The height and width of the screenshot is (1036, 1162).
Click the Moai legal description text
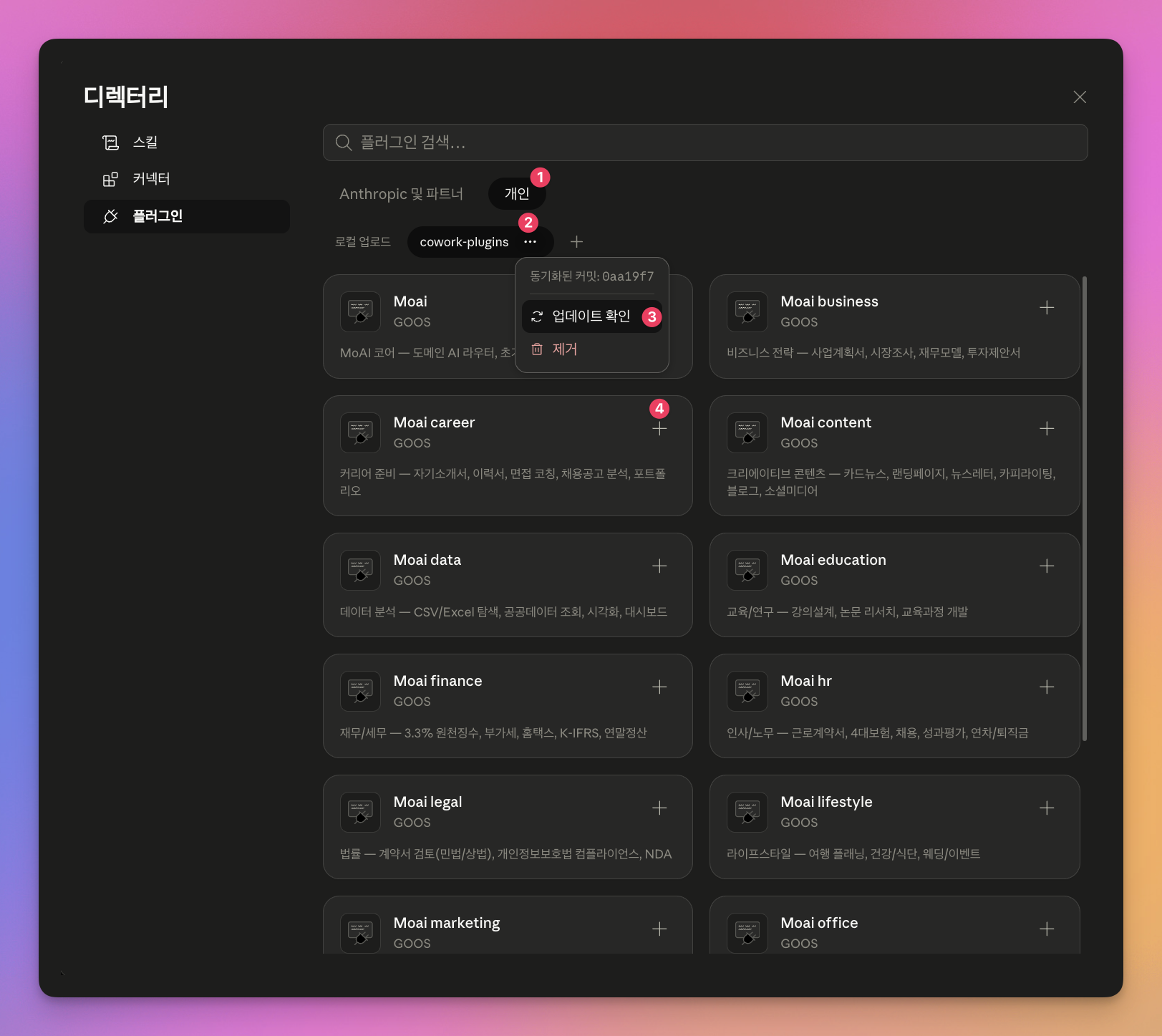pos(505,854)
